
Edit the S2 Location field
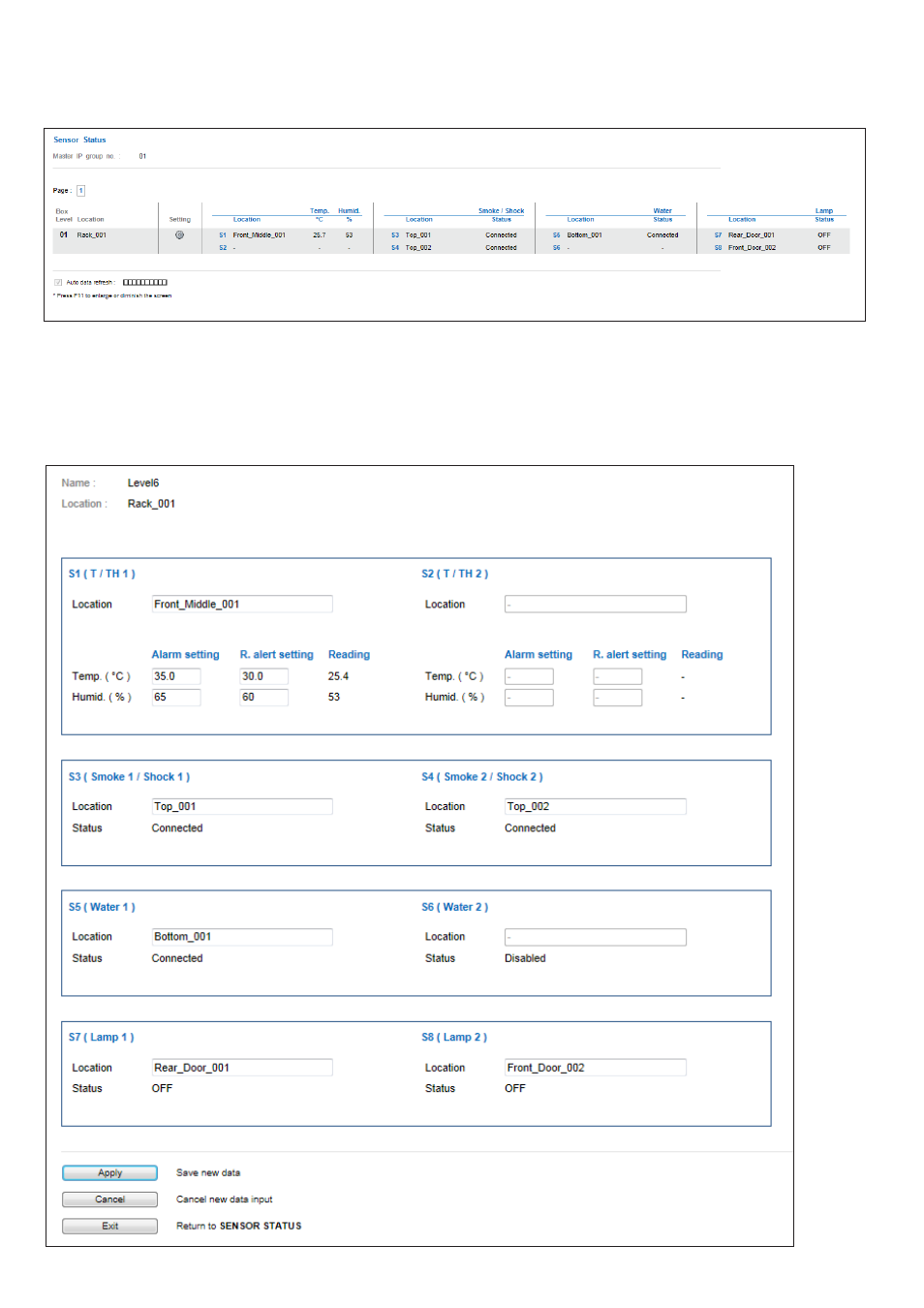pyautogui.click(x=595, y=604)
